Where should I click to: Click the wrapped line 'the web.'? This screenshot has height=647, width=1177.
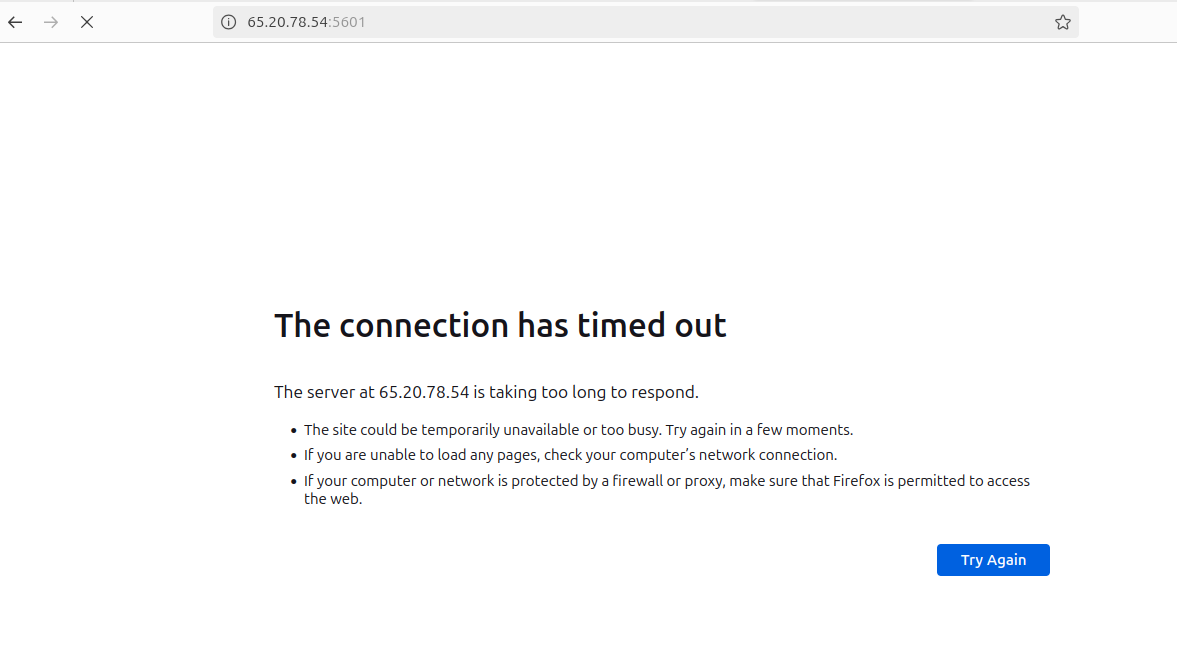(x=333, y=499)
